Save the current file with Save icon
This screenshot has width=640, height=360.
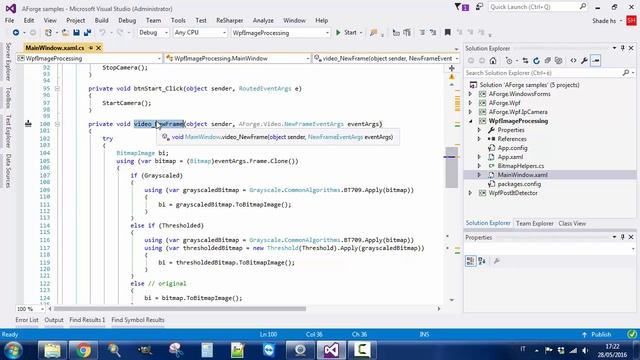click(x=76, y=33)
